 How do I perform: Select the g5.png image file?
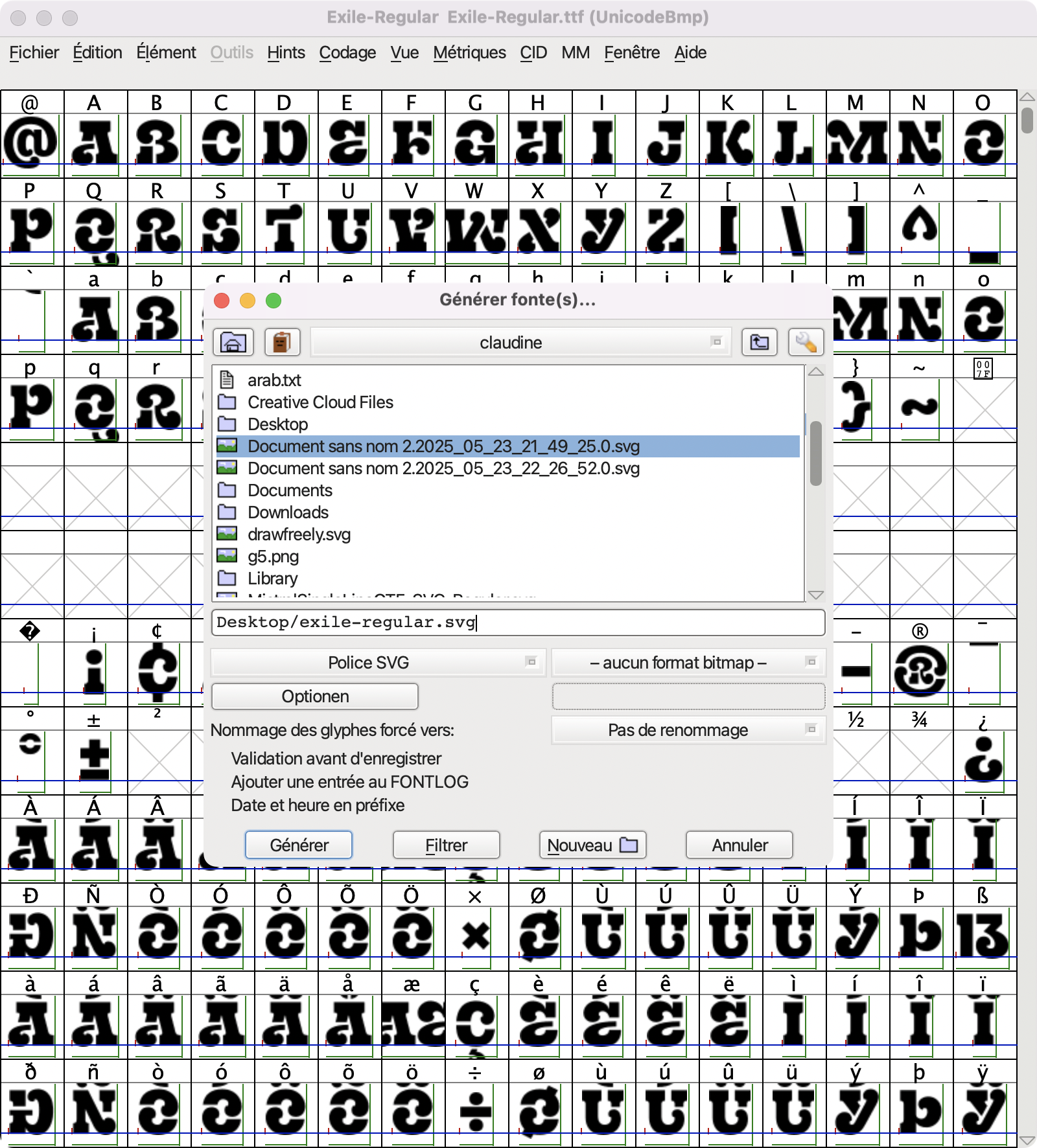[507, 556]
